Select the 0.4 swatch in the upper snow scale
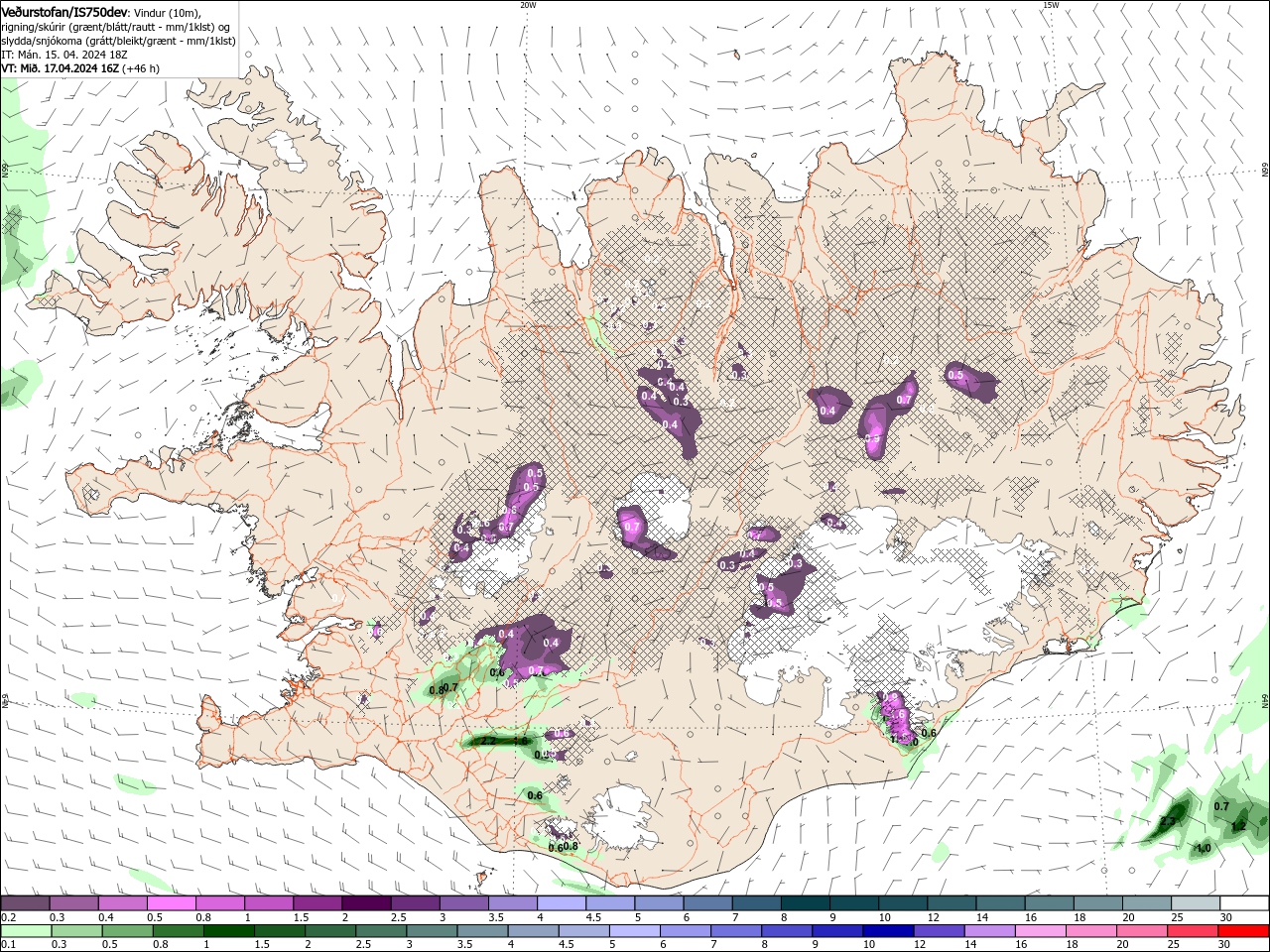Image resolution: width=1270 pixels, height=952 pixels. click(122, 903)
